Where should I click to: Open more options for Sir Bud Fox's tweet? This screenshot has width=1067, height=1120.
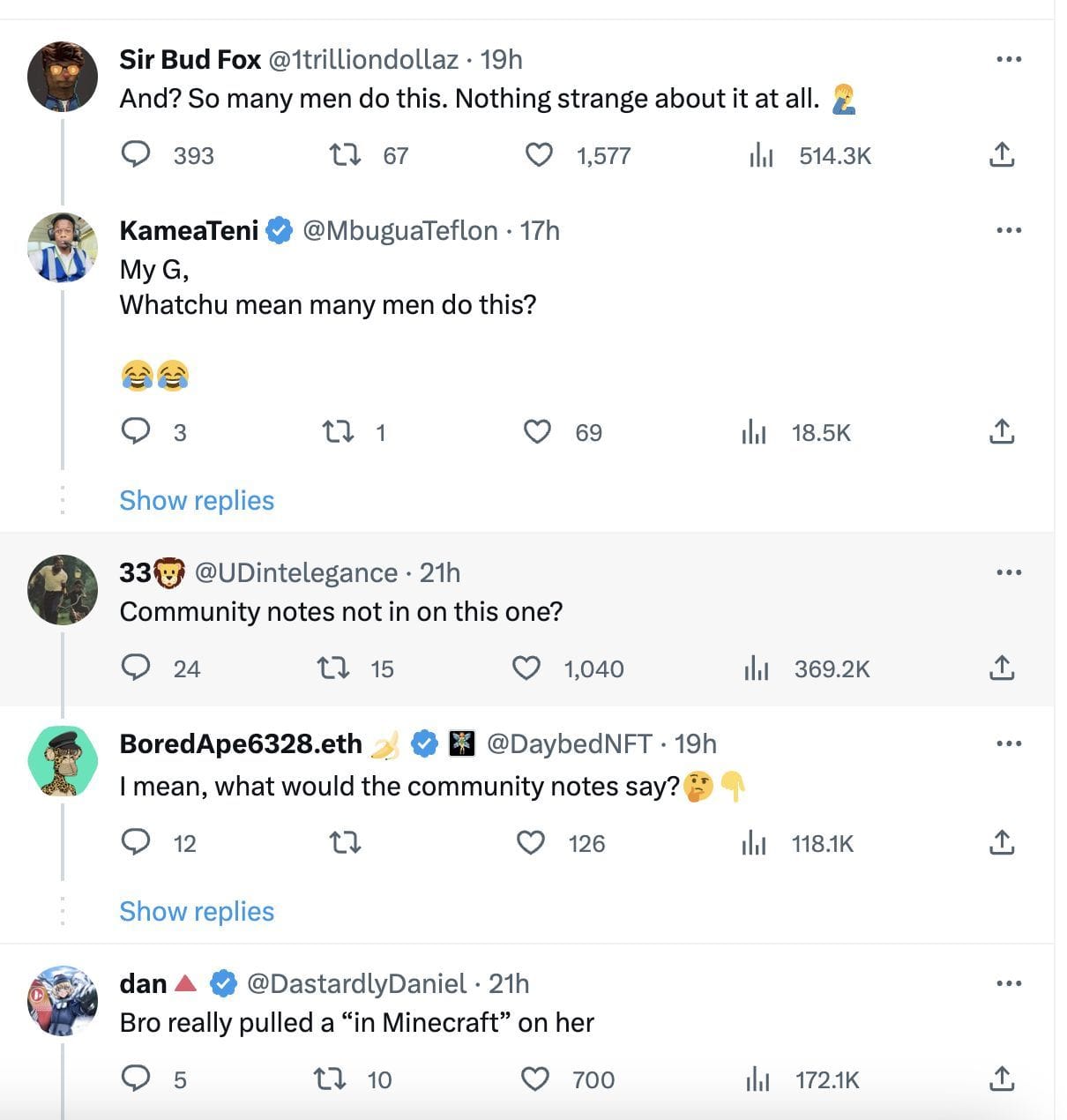(1008, 59)
